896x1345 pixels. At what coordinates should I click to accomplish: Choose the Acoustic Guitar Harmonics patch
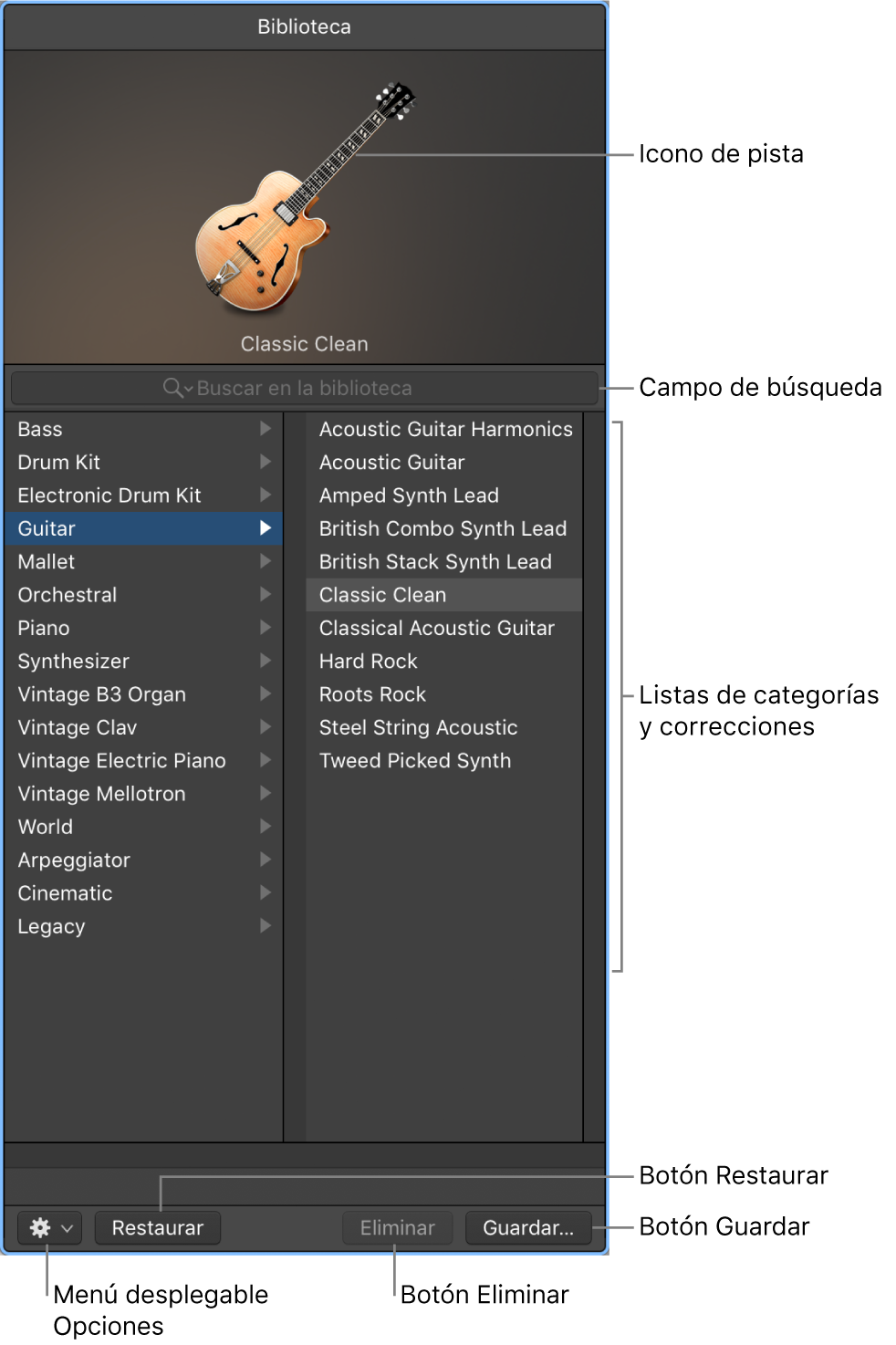[x=445, y=429]
